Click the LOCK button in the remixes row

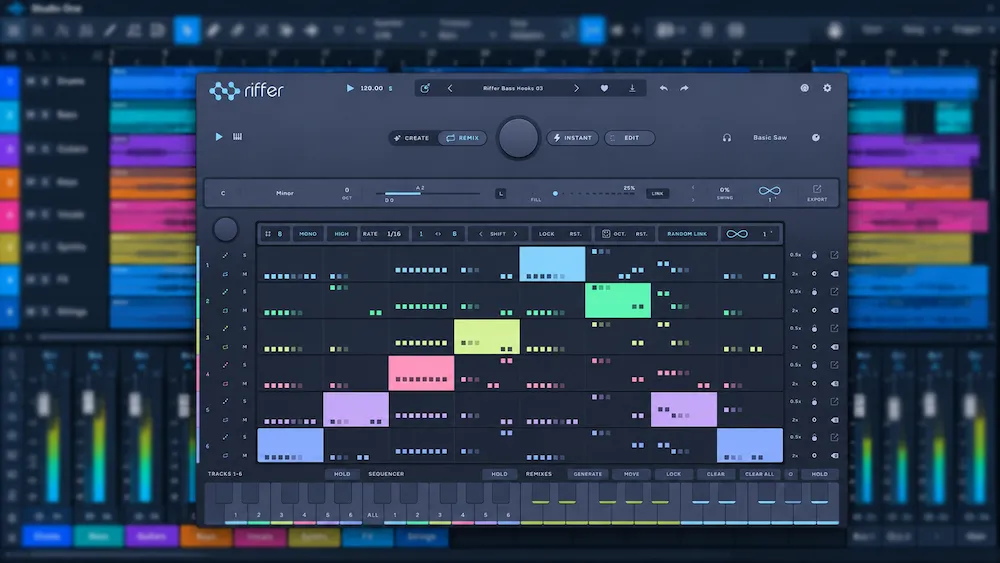click(x=673, y=474)
